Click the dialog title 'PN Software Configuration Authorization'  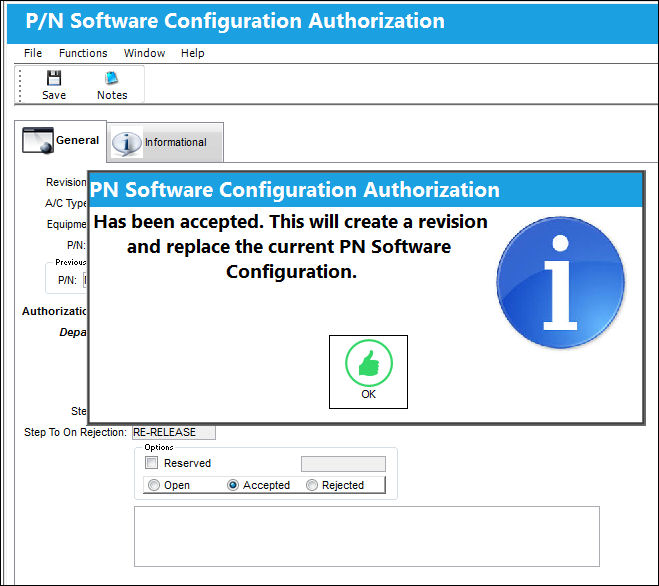[x=295, y=190]
